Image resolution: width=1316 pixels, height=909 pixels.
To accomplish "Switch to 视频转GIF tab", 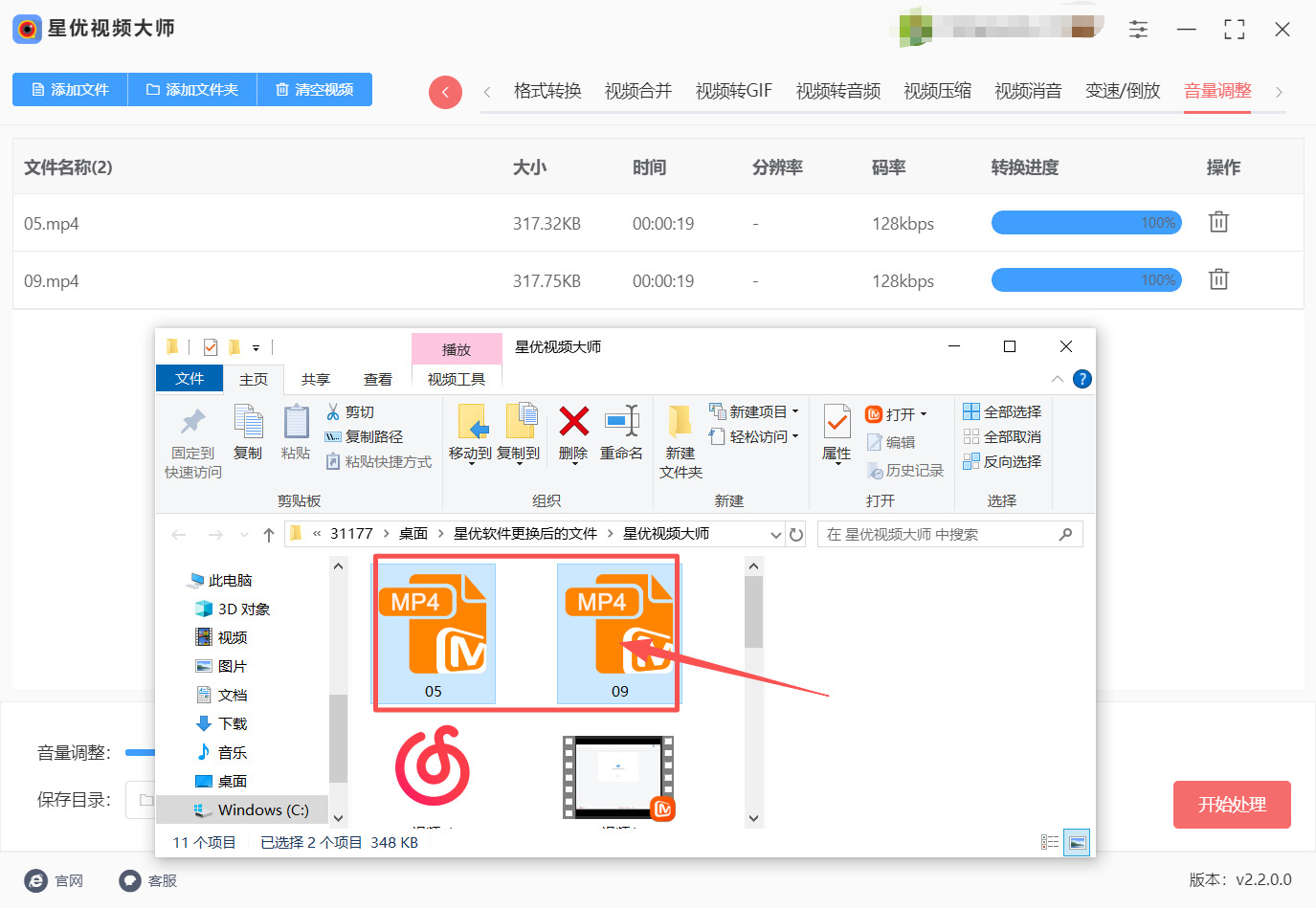I will (x=734, y=91).
